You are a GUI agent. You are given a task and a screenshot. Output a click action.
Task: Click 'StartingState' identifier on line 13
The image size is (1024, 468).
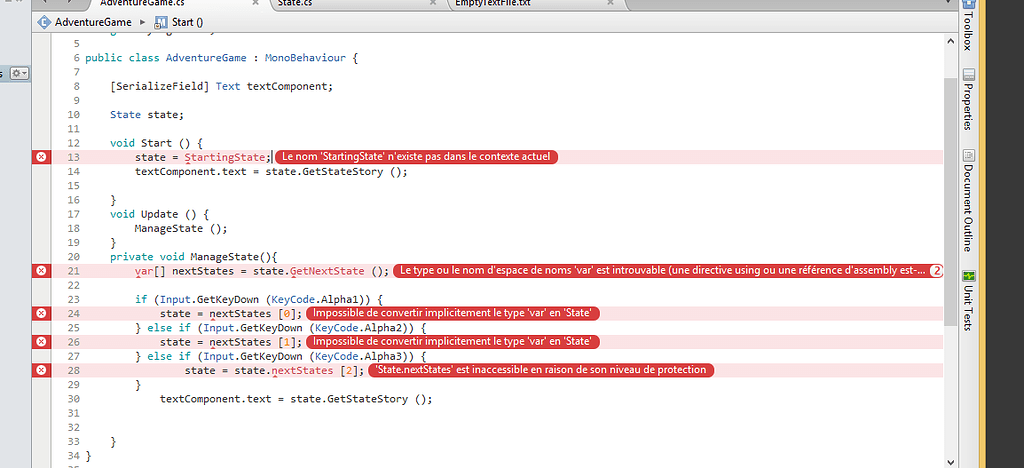coord(225,157)
